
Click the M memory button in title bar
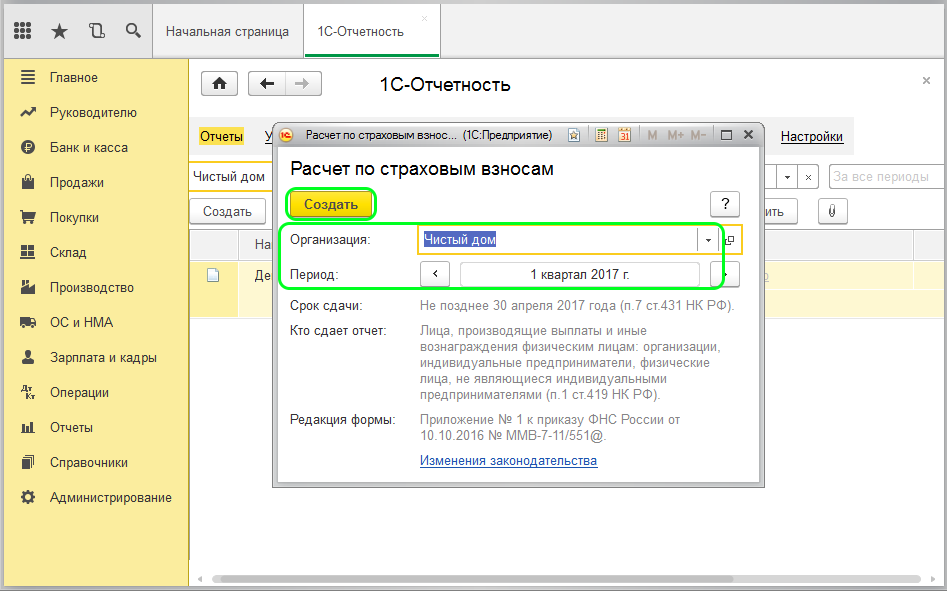click(652, 135)
